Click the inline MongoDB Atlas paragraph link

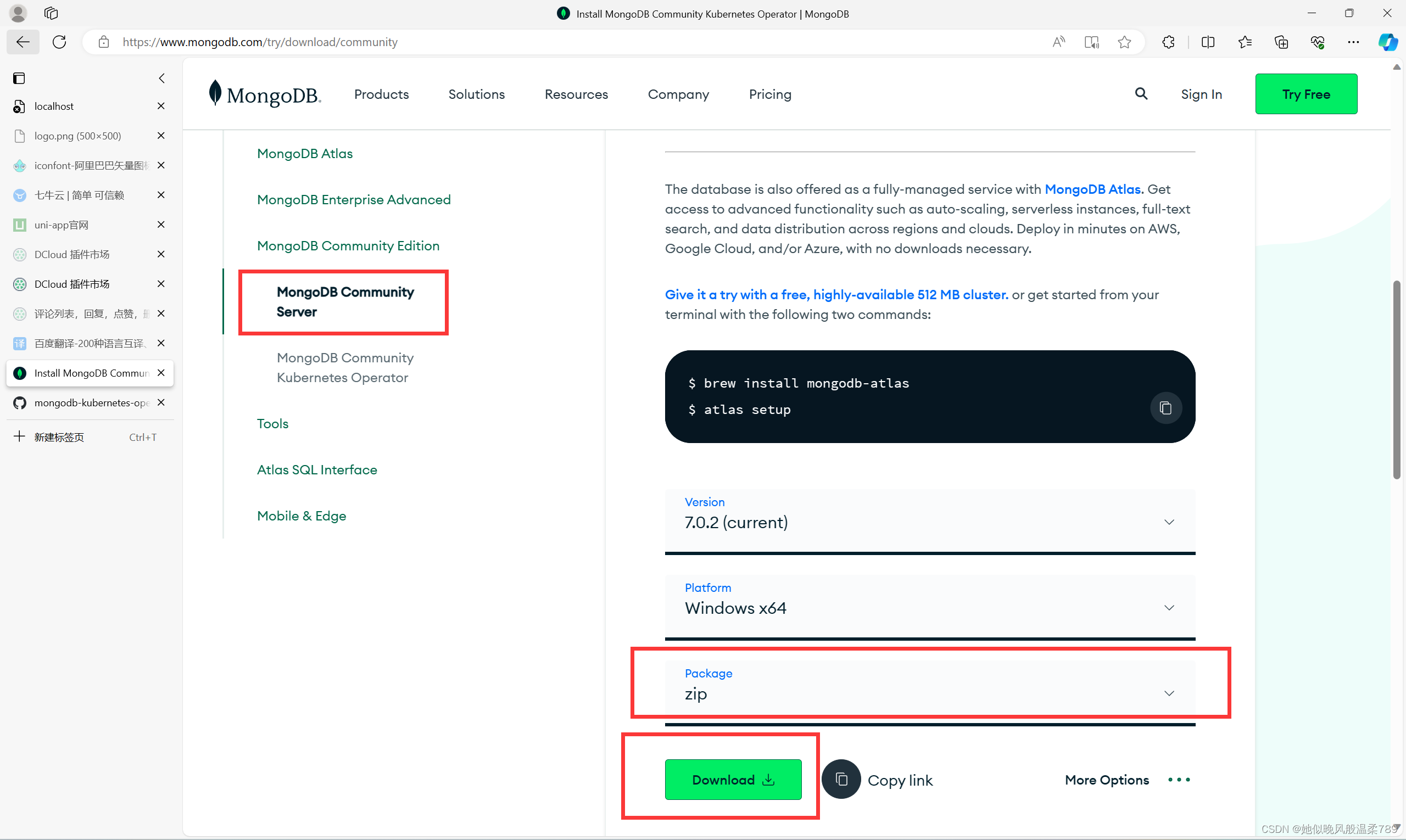tap(1094, 189)
